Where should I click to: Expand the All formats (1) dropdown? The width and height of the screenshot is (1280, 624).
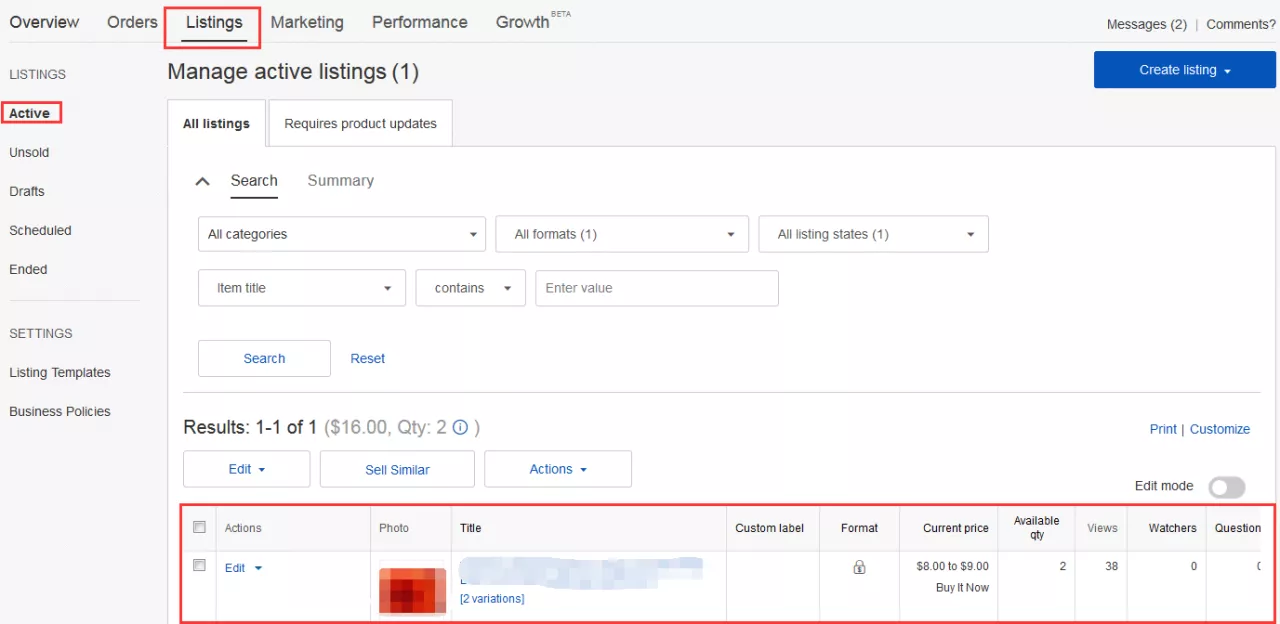[x=621, y=234]
